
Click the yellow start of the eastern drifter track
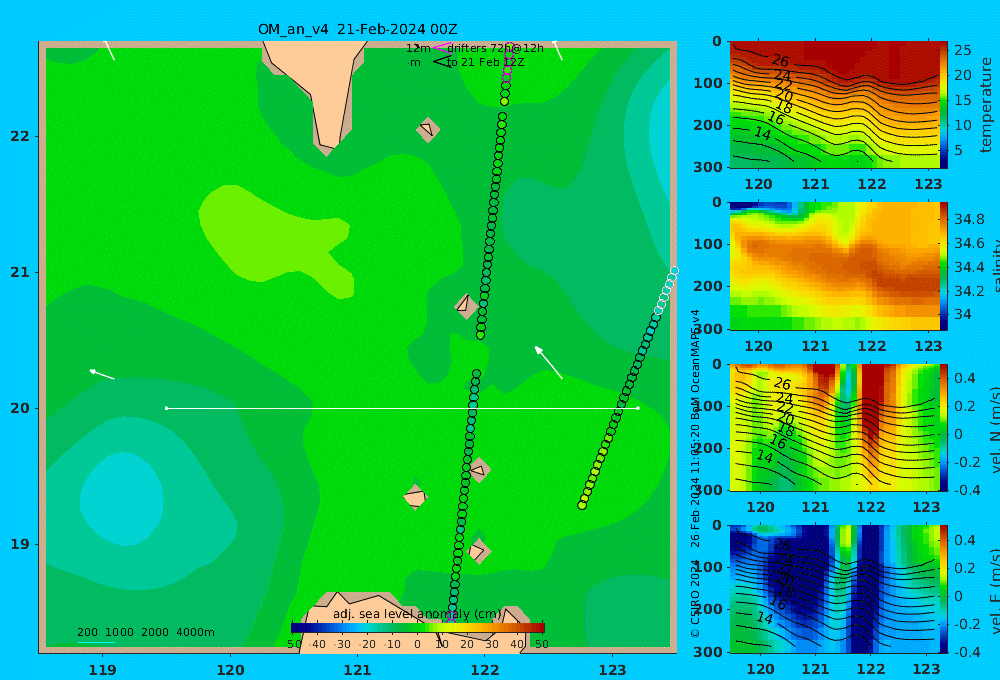tap(582, 505)
